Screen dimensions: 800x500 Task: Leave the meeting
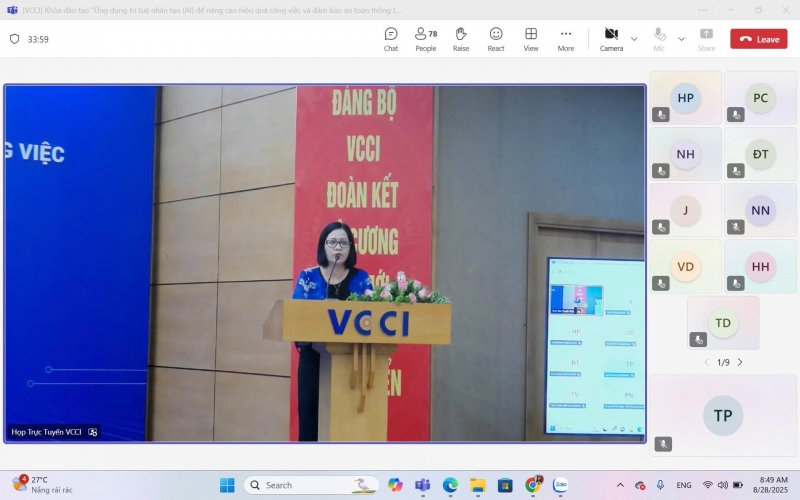click(x=758, y=39)
